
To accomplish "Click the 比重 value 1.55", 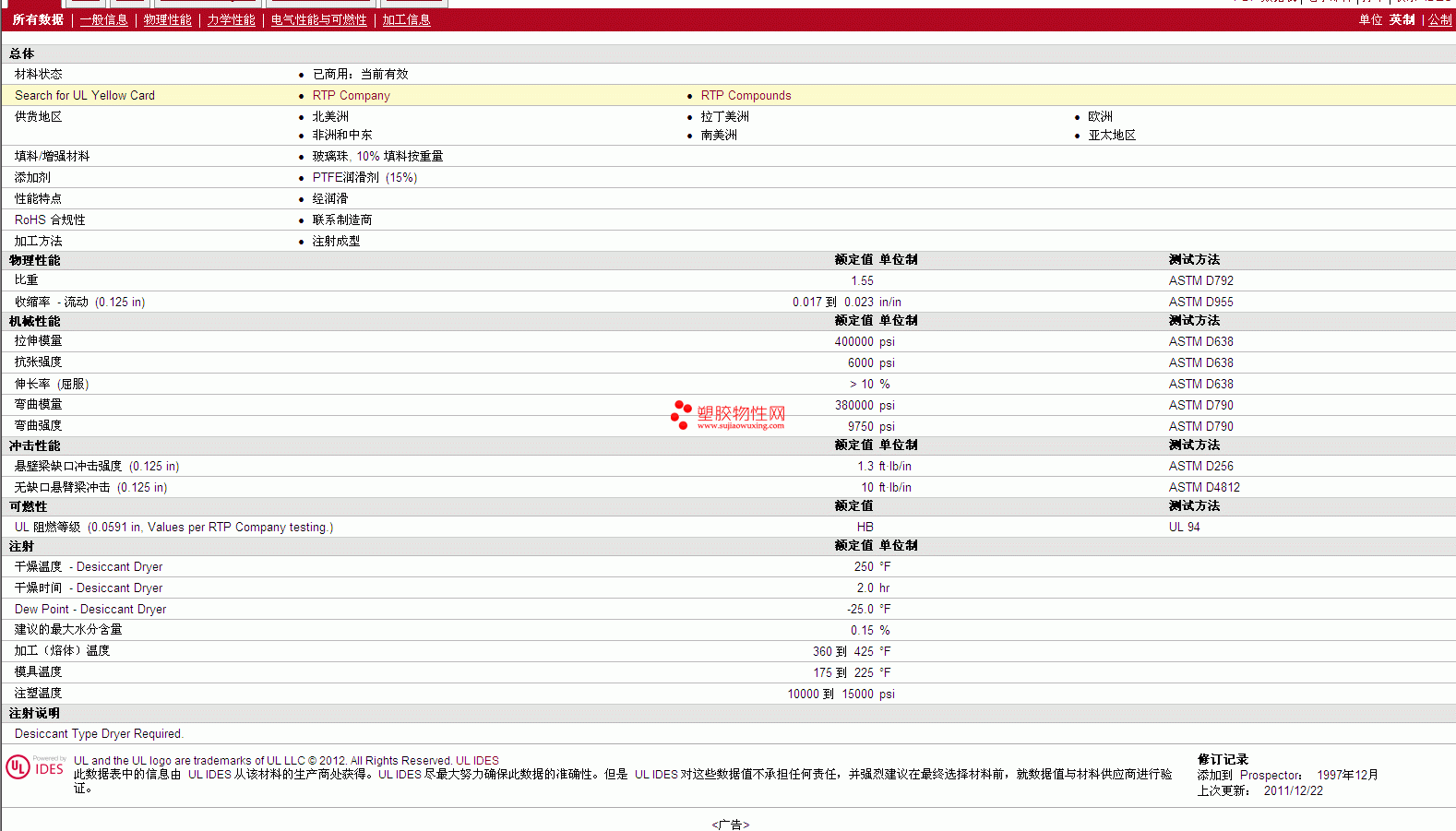I will click(x=863, y=280).
